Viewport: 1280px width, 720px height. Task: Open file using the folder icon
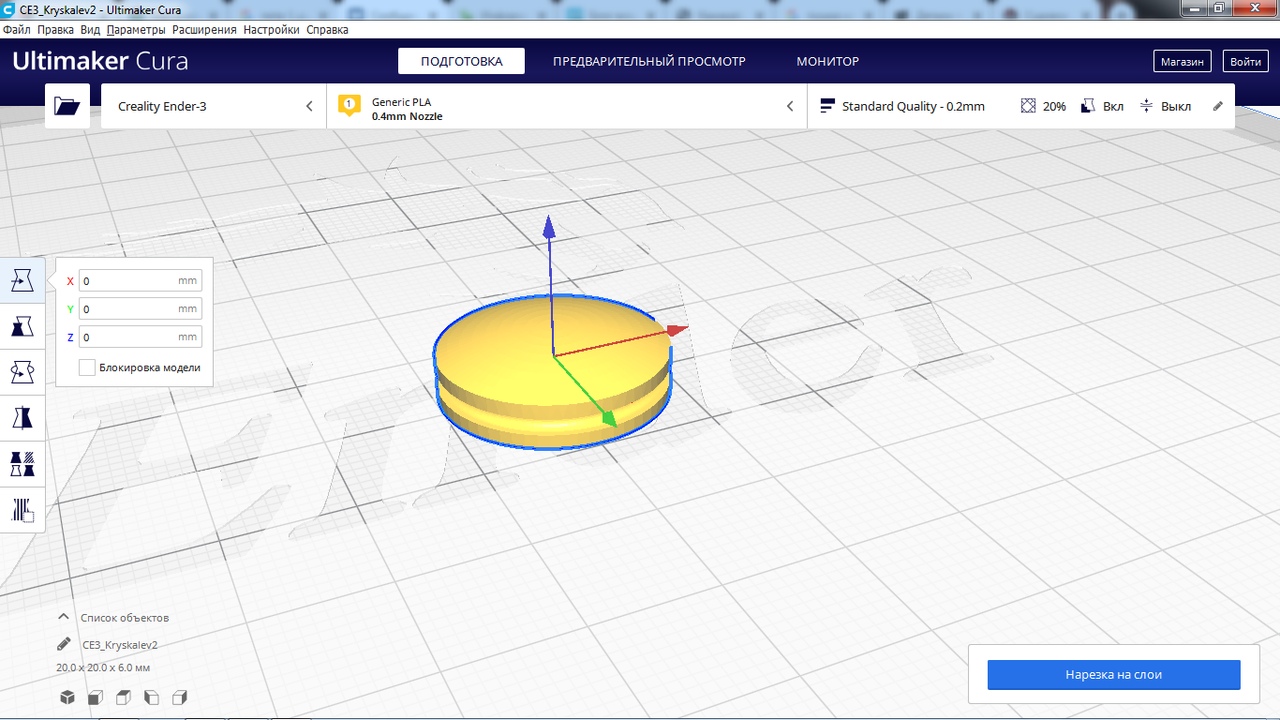(67, 106)
